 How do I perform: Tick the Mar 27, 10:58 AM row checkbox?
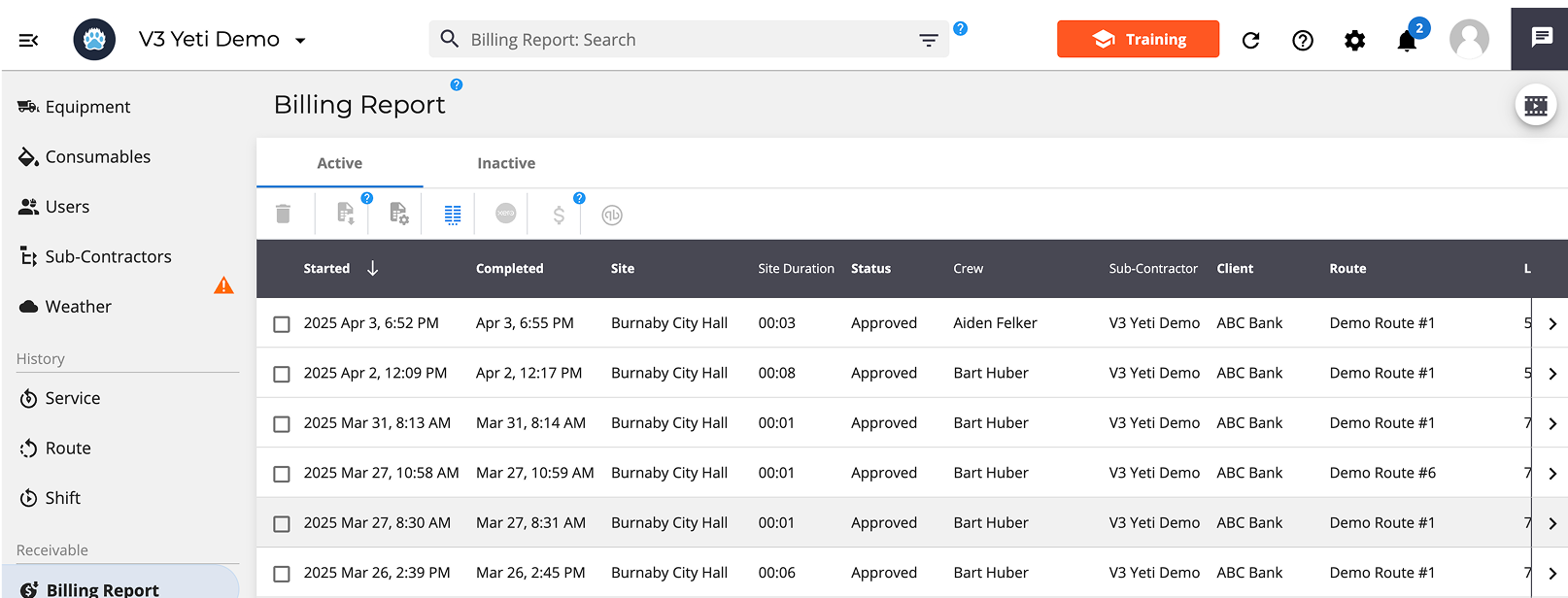pyautogui.click(x=282, y=474)
